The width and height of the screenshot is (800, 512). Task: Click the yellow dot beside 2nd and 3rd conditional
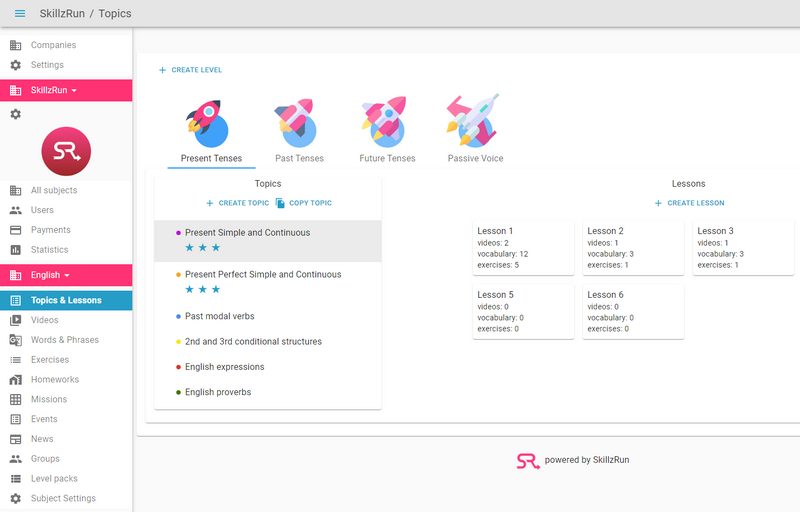click(x=178, y=342)
